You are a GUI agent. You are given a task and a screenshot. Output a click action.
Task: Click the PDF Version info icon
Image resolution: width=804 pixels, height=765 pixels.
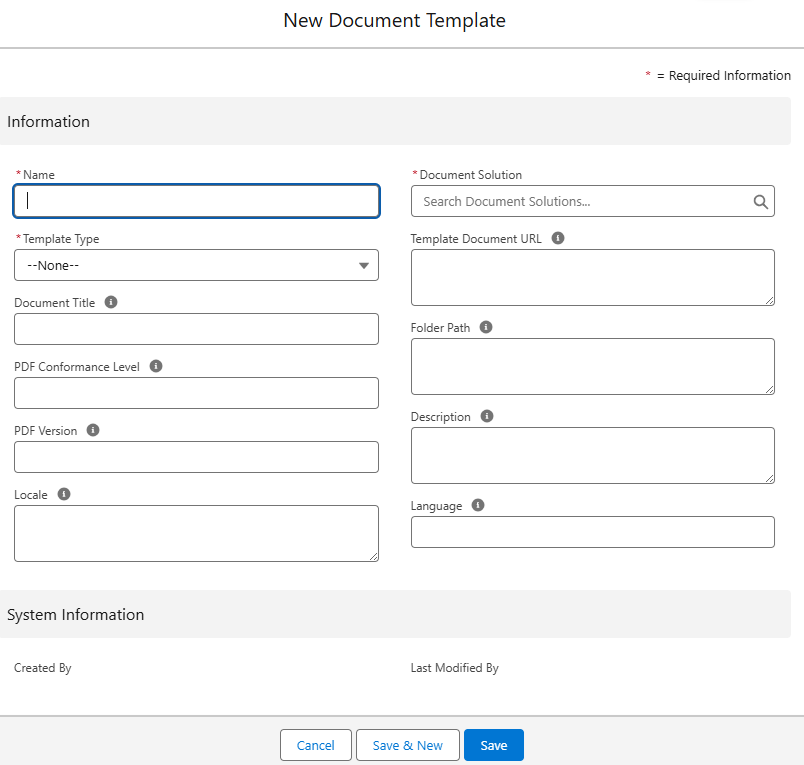click(x=93, y=430)
